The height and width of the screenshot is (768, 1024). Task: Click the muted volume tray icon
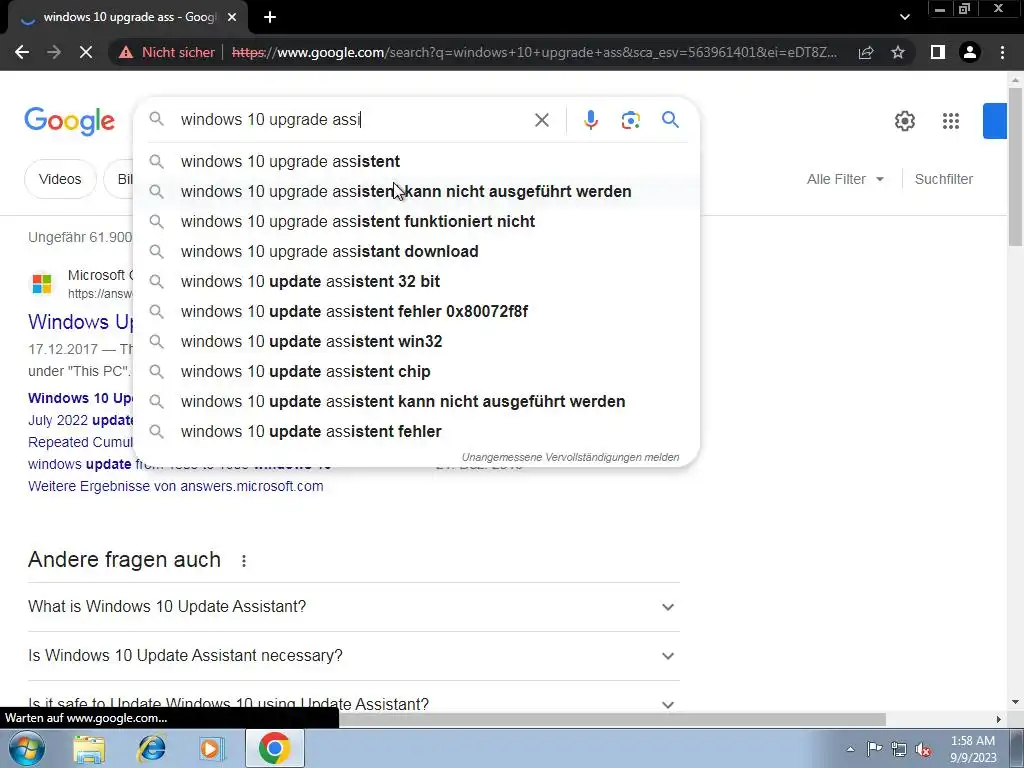pos(923,749)
